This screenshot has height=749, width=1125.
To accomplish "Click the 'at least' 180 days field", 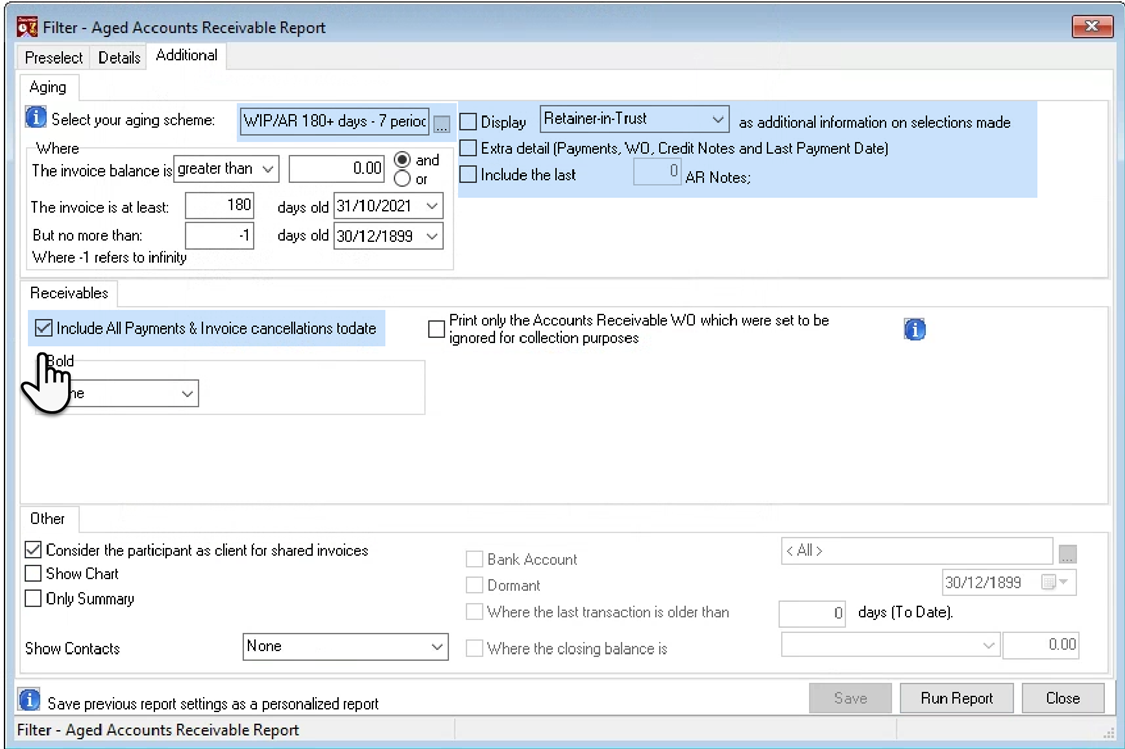I will click(x=220, y=206).
